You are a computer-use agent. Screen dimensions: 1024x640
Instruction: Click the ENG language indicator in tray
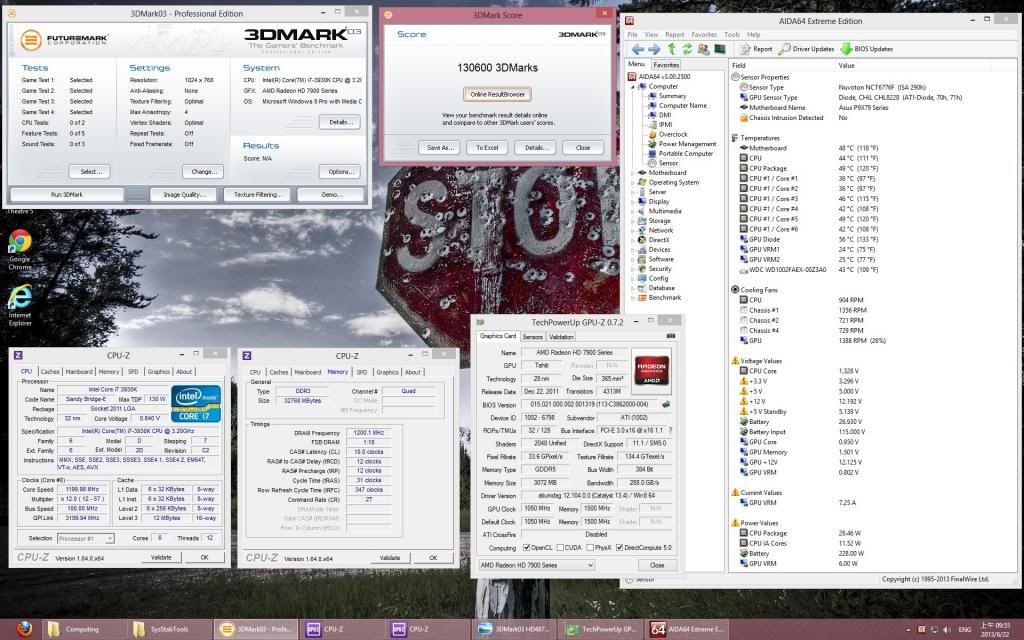tap(964, 630)
